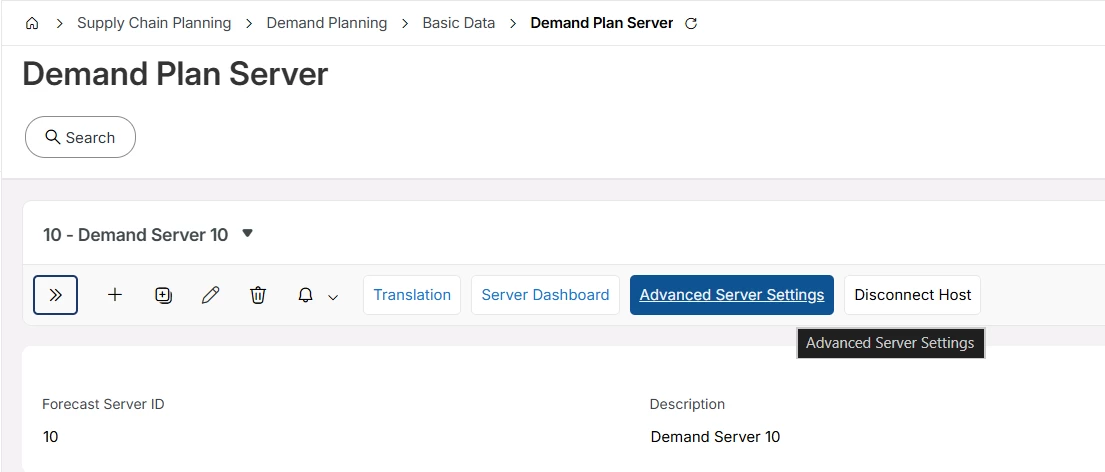The image size is (1105, 472).
Task: Delete the record with trash icon
Action: click(258, 295)
